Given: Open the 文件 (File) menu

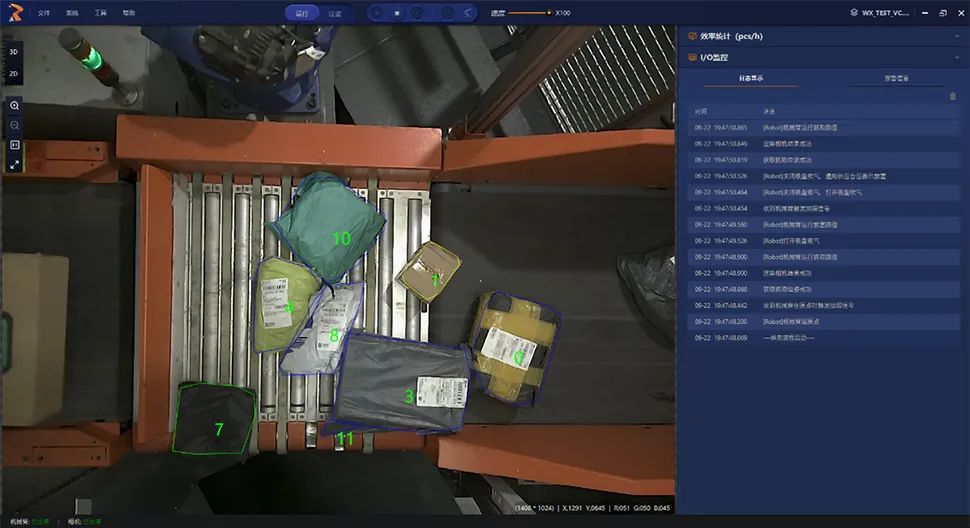Looking at the screenshot, I should tap(43, 13).
